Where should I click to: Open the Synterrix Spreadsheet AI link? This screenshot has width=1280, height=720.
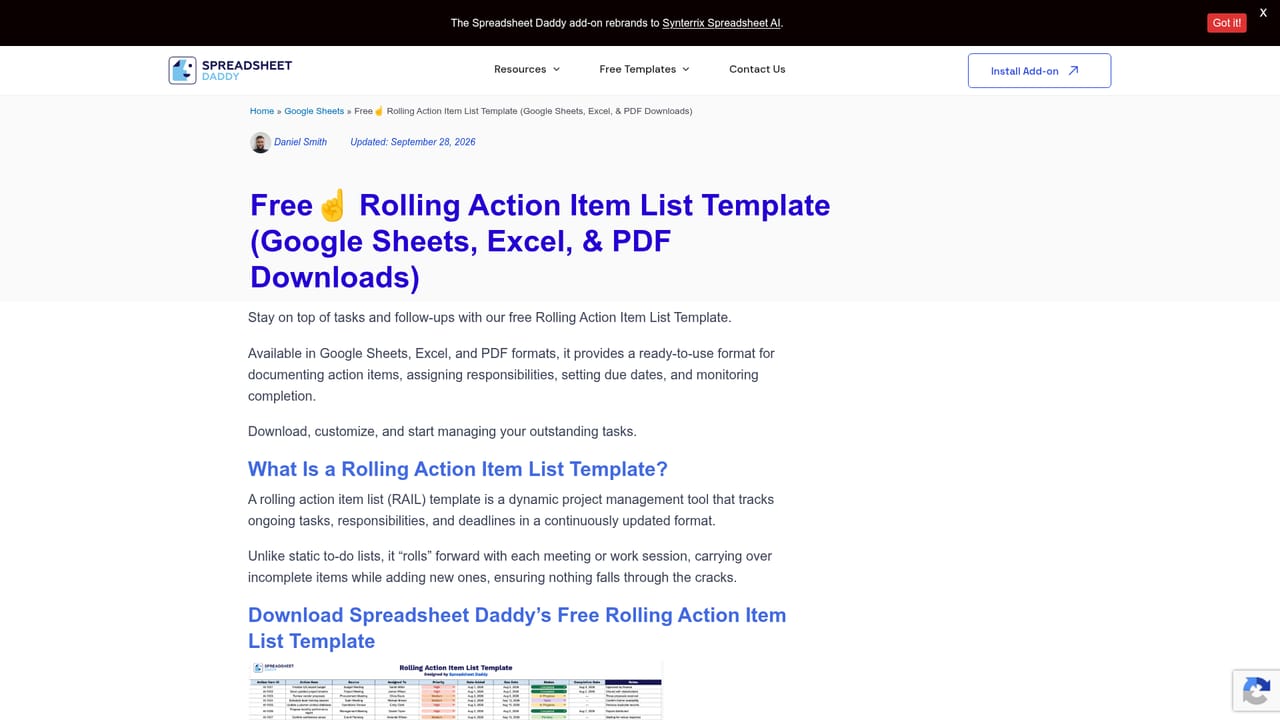[721, 23]
